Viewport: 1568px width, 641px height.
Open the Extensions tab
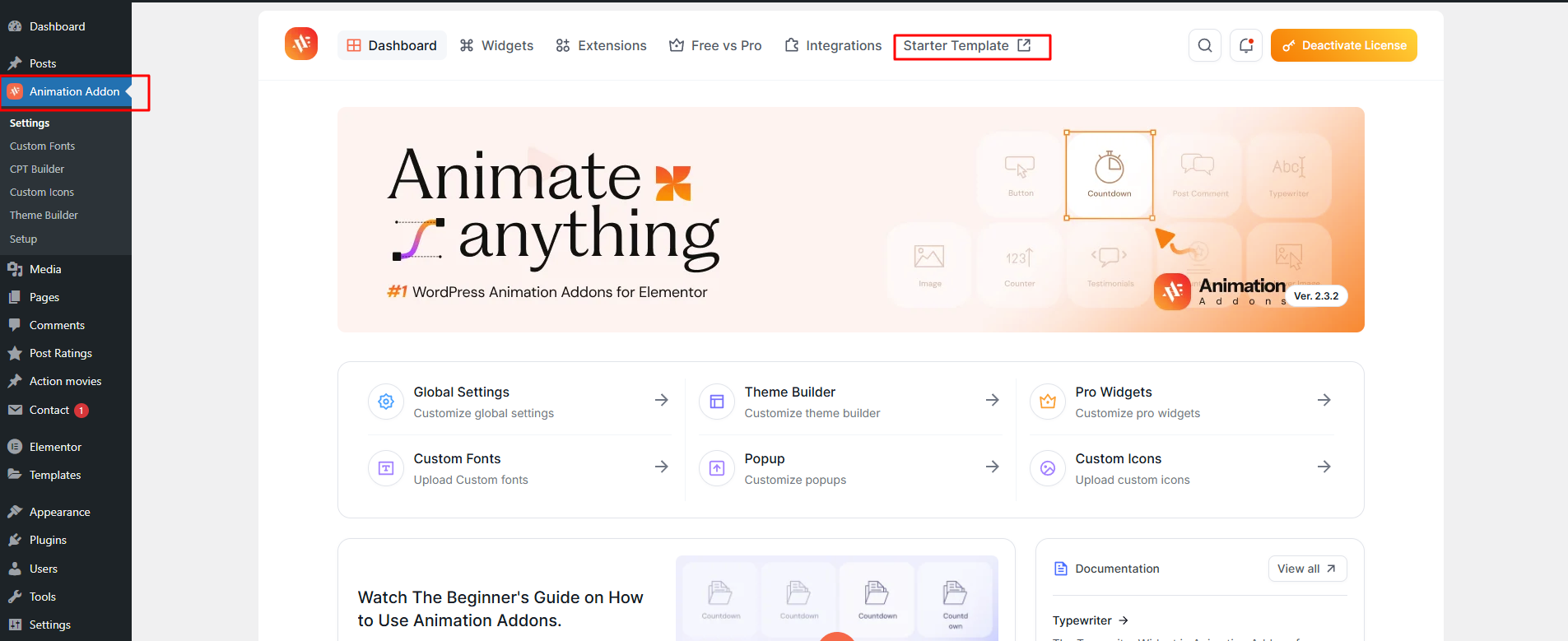601,45
